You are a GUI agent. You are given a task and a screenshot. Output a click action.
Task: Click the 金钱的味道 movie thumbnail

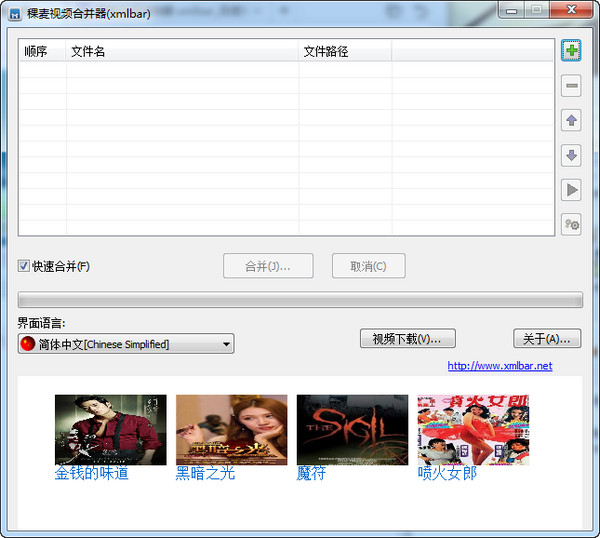point(111,429)
